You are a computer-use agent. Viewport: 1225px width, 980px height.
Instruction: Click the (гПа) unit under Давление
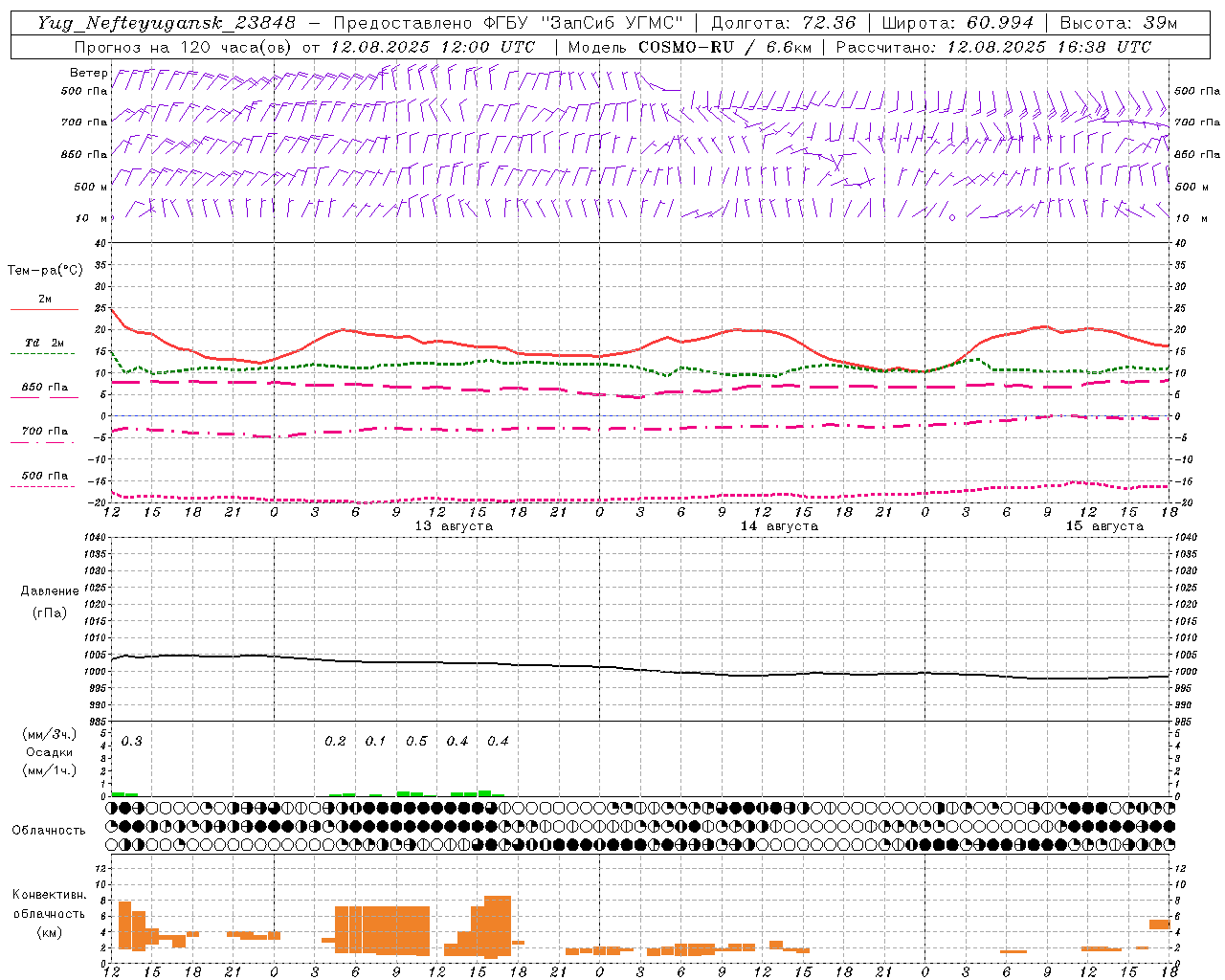click(50, 612)
